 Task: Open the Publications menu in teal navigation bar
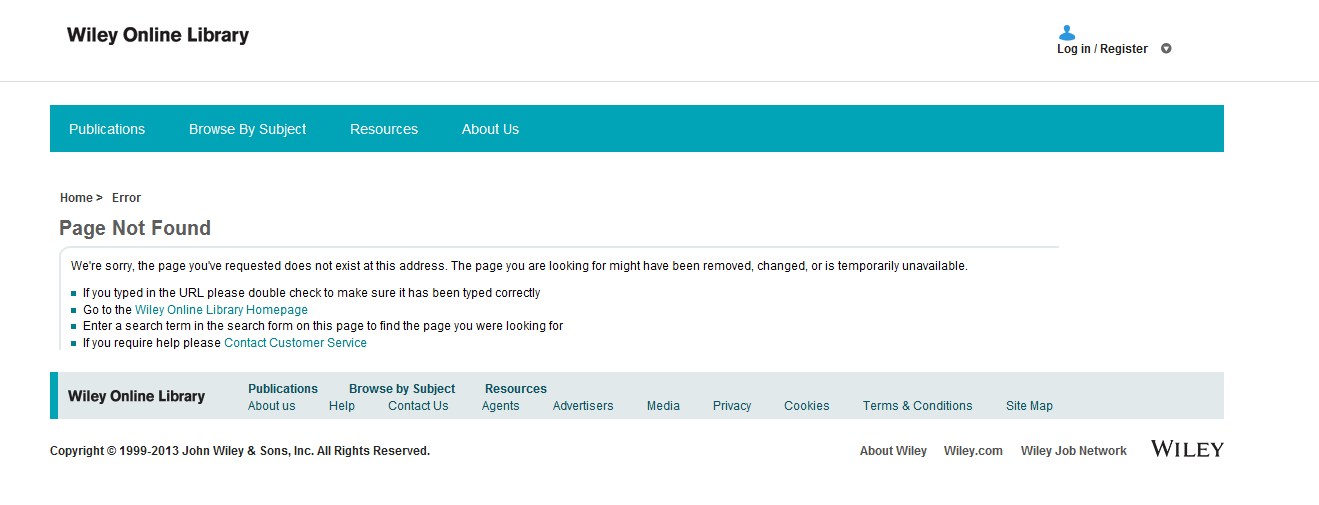pos(107,129)
